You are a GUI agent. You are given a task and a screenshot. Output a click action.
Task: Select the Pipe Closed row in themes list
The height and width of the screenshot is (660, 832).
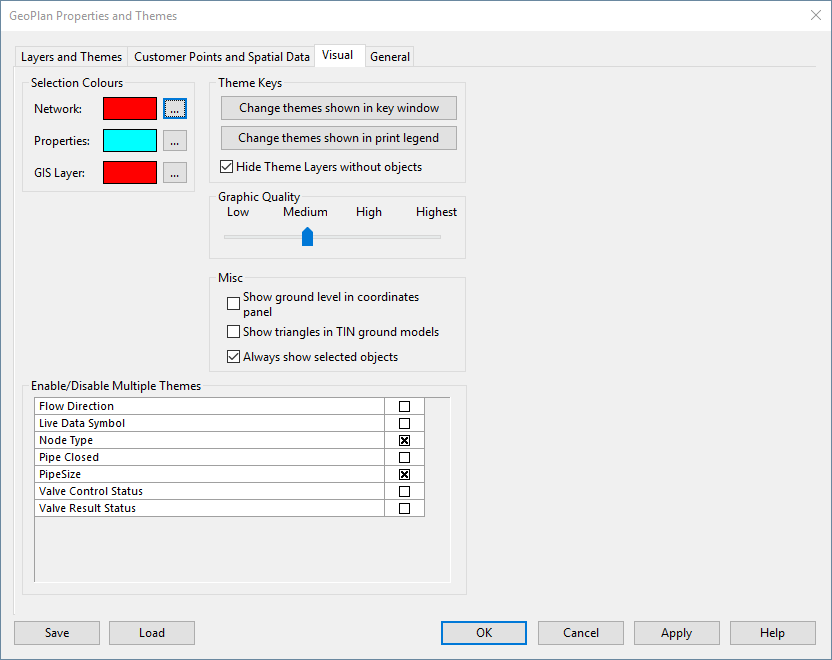coord(229,457)
